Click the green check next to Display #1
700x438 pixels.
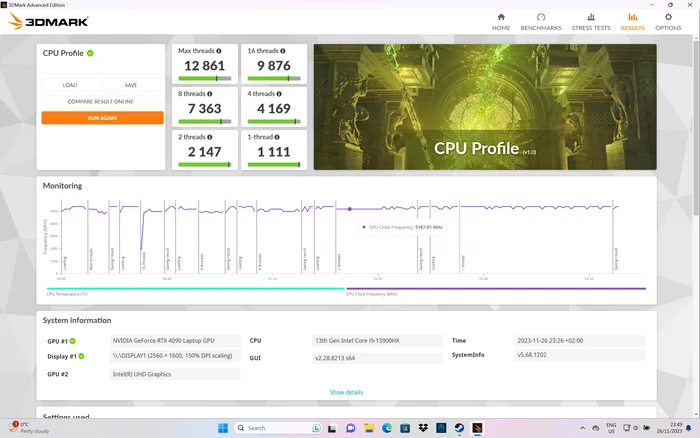coord(81,356)
